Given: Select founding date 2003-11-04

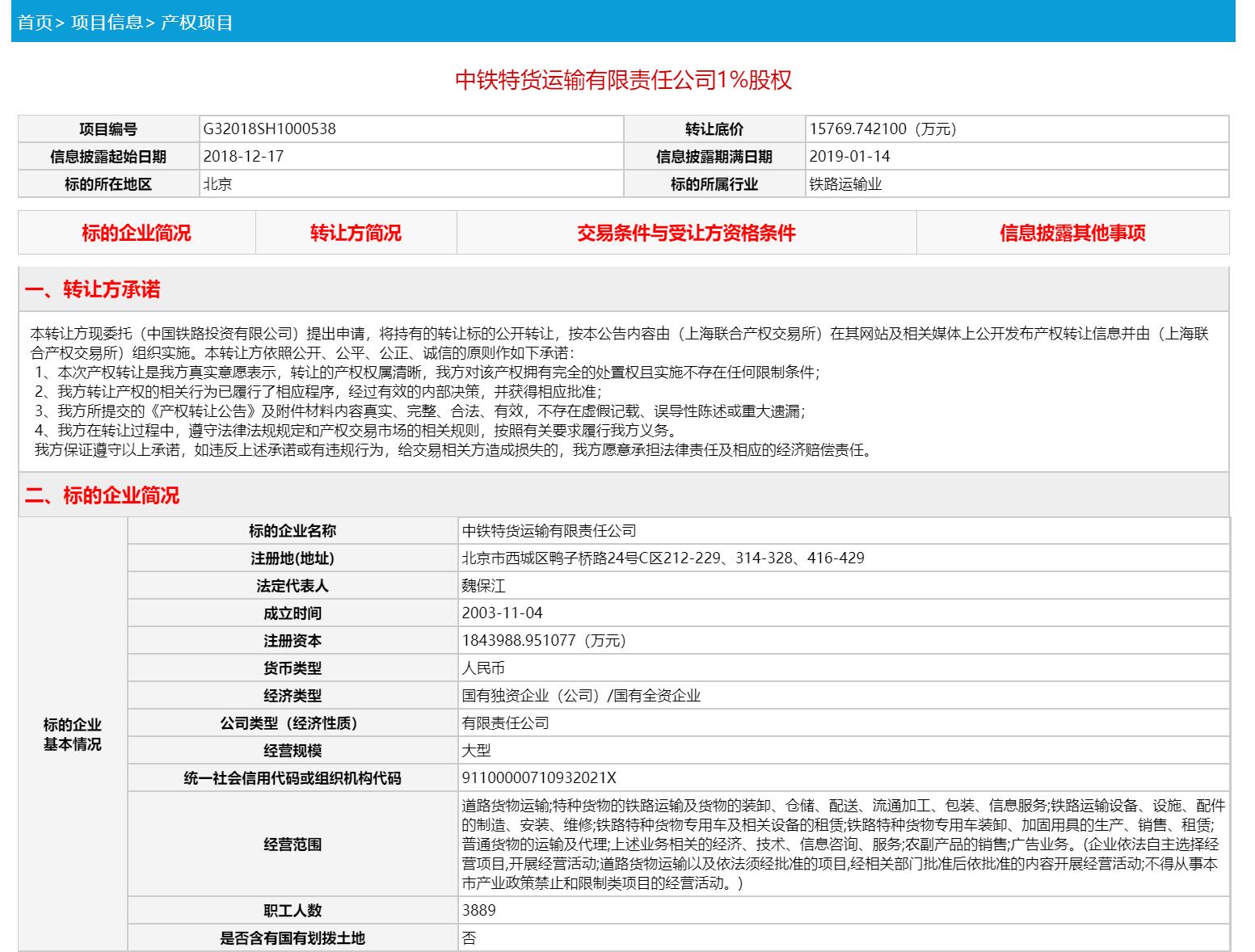Looking at the screenshot, I should (x=503, y=613).
